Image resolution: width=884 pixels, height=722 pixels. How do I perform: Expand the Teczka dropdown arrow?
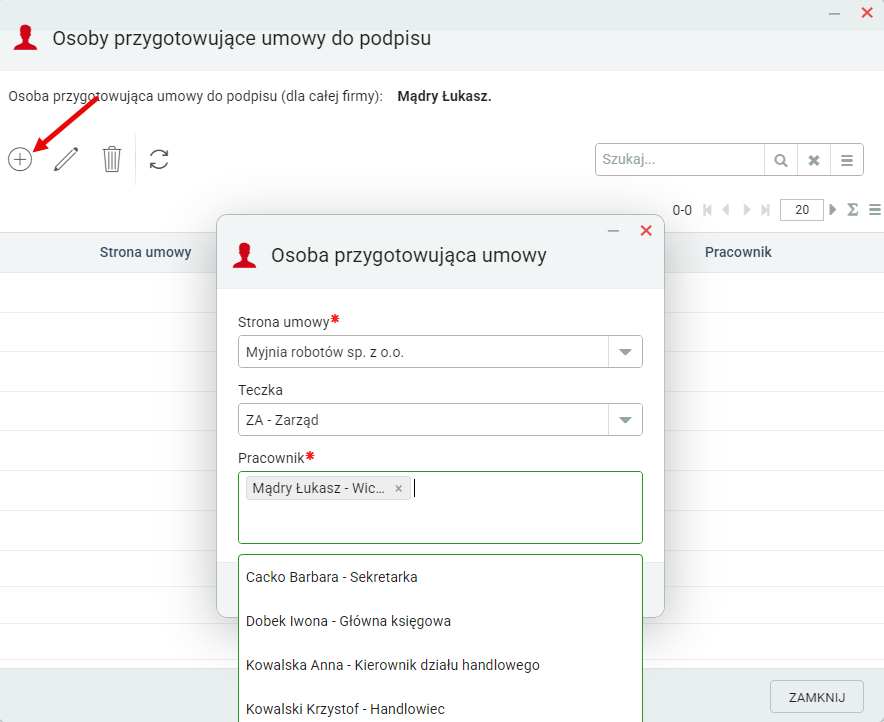(625, 420)
